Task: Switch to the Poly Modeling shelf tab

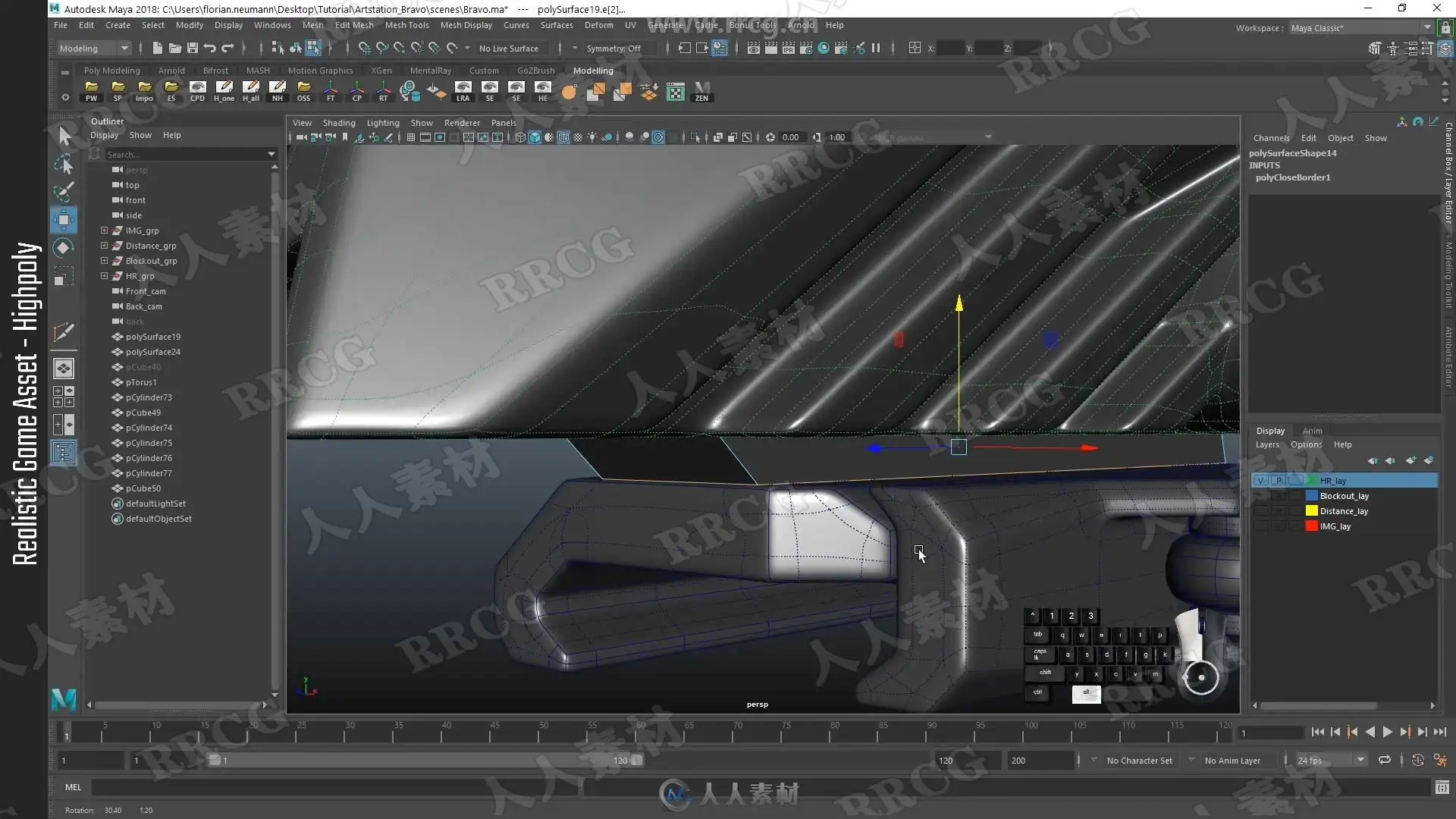Action: tap(111, 71)
